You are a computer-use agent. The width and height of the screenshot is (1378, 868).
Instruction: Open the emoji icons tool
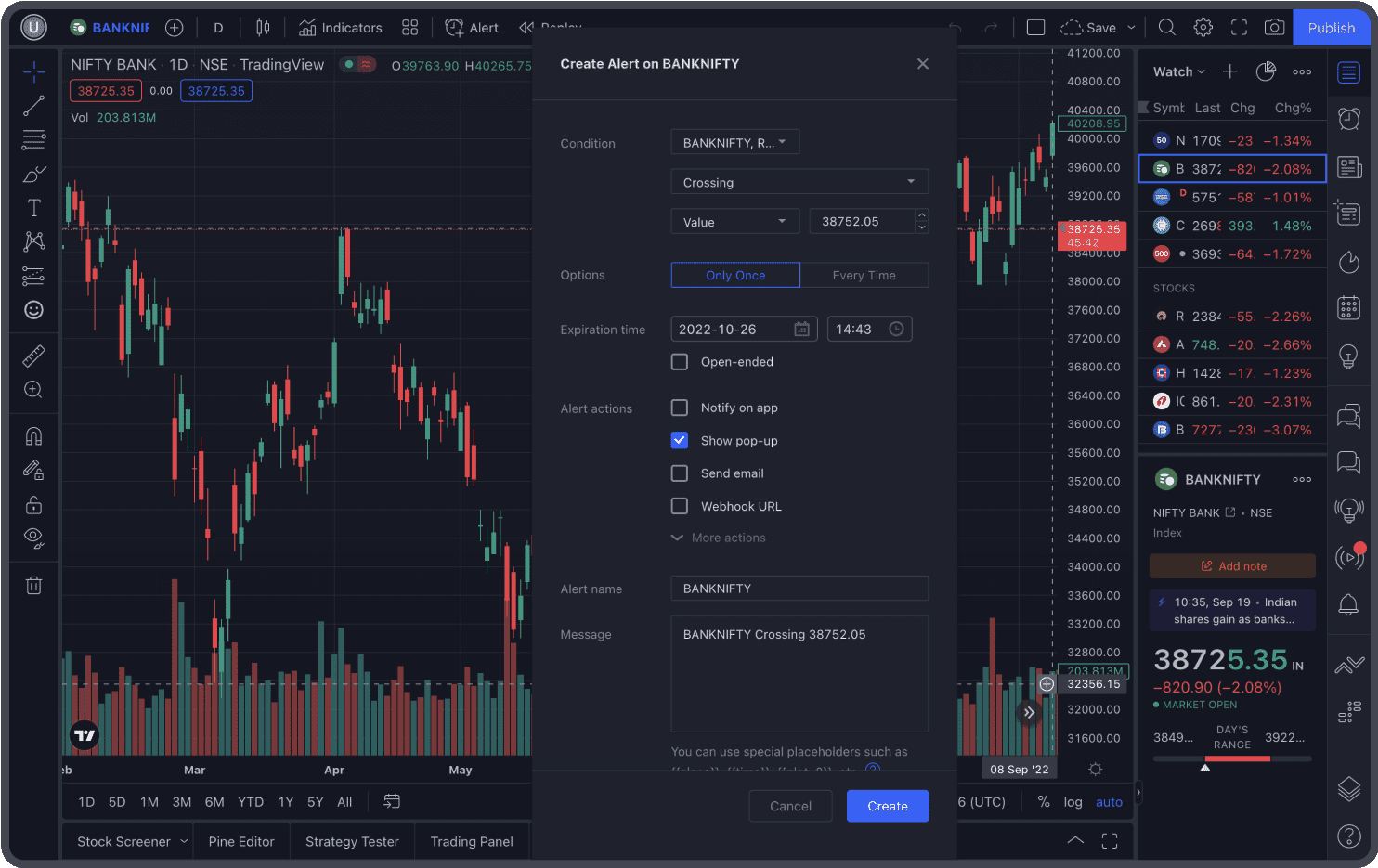pos(34,310)
